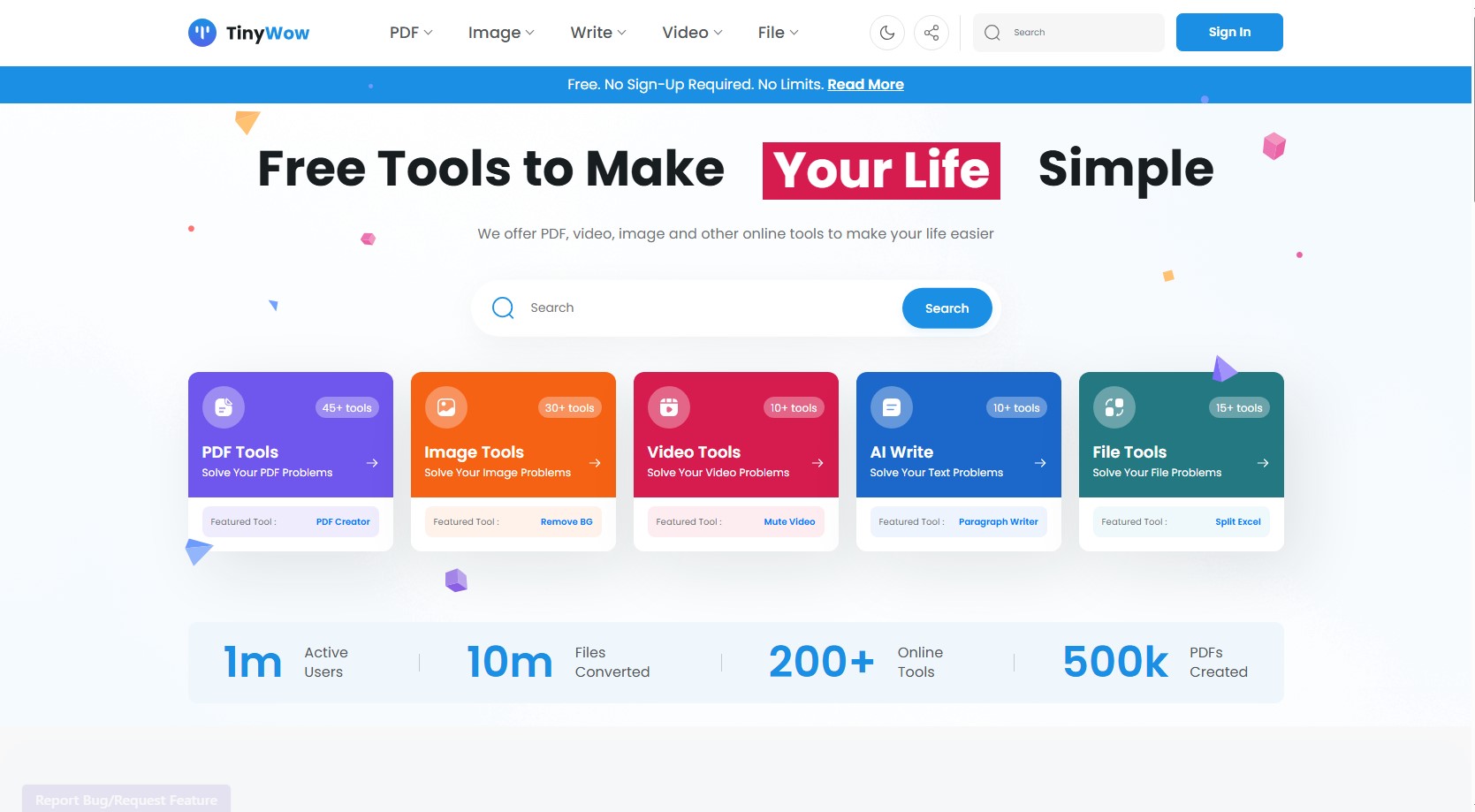Click the PDF Tools document icon
The width and height of the screenshot is (1475, 812).
click(224, 407)
